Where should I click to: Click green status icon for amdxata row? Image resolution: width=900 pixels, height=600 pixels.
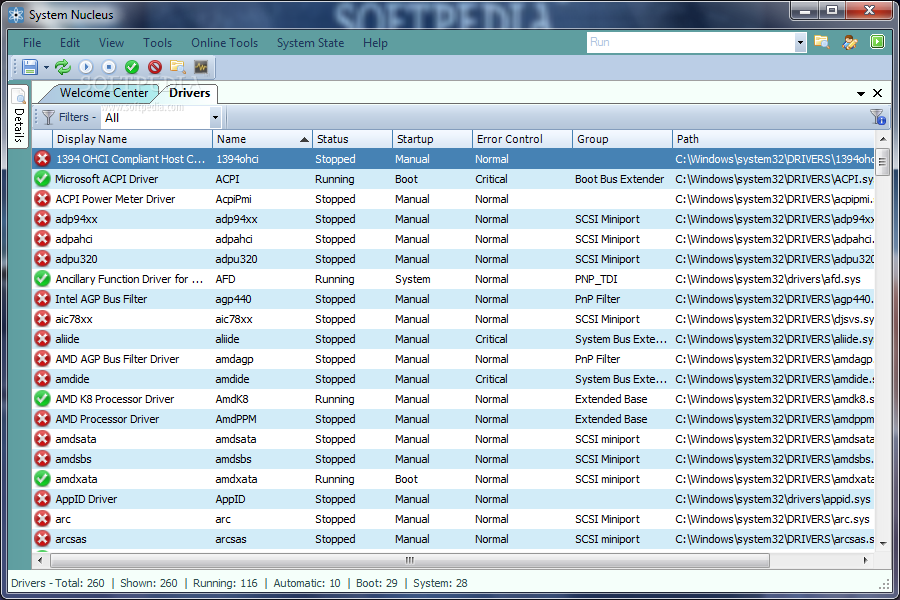[x=42, y=479]
